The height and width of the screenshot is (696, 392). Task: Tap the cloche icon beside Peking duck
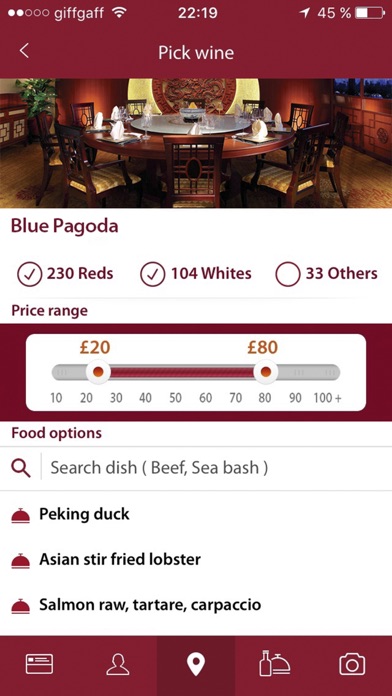pos(20,515)
